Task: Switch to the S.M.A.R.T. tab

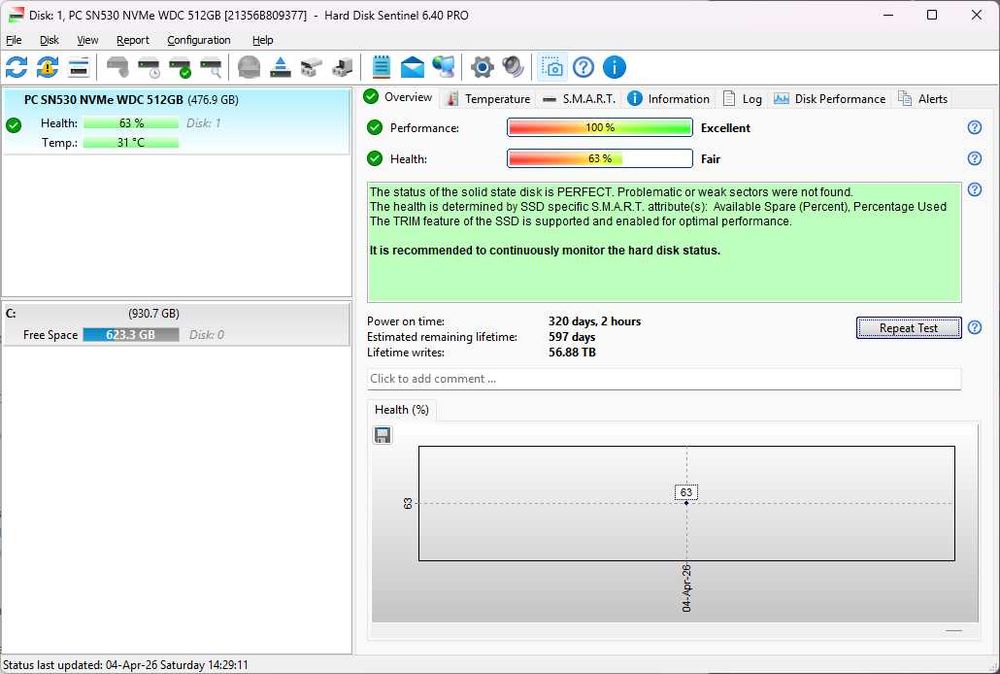Action: click(x=578, y=99)
